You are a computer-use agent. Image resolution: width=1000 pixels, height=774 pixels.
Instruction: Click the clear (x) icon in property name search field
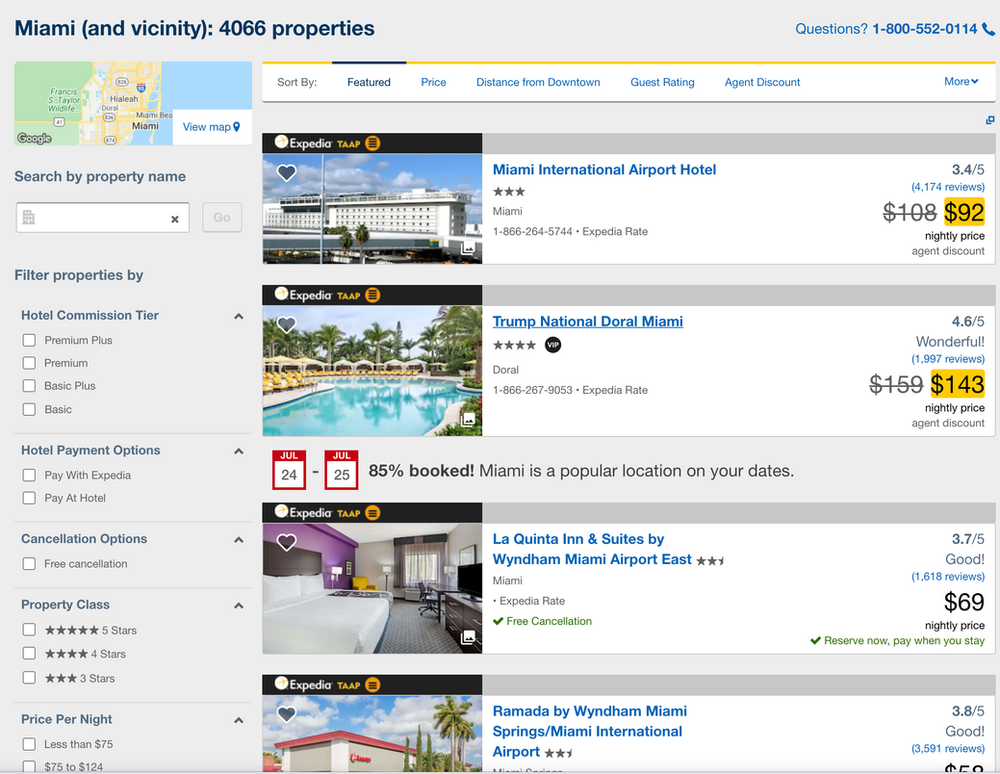pos(173,218)
